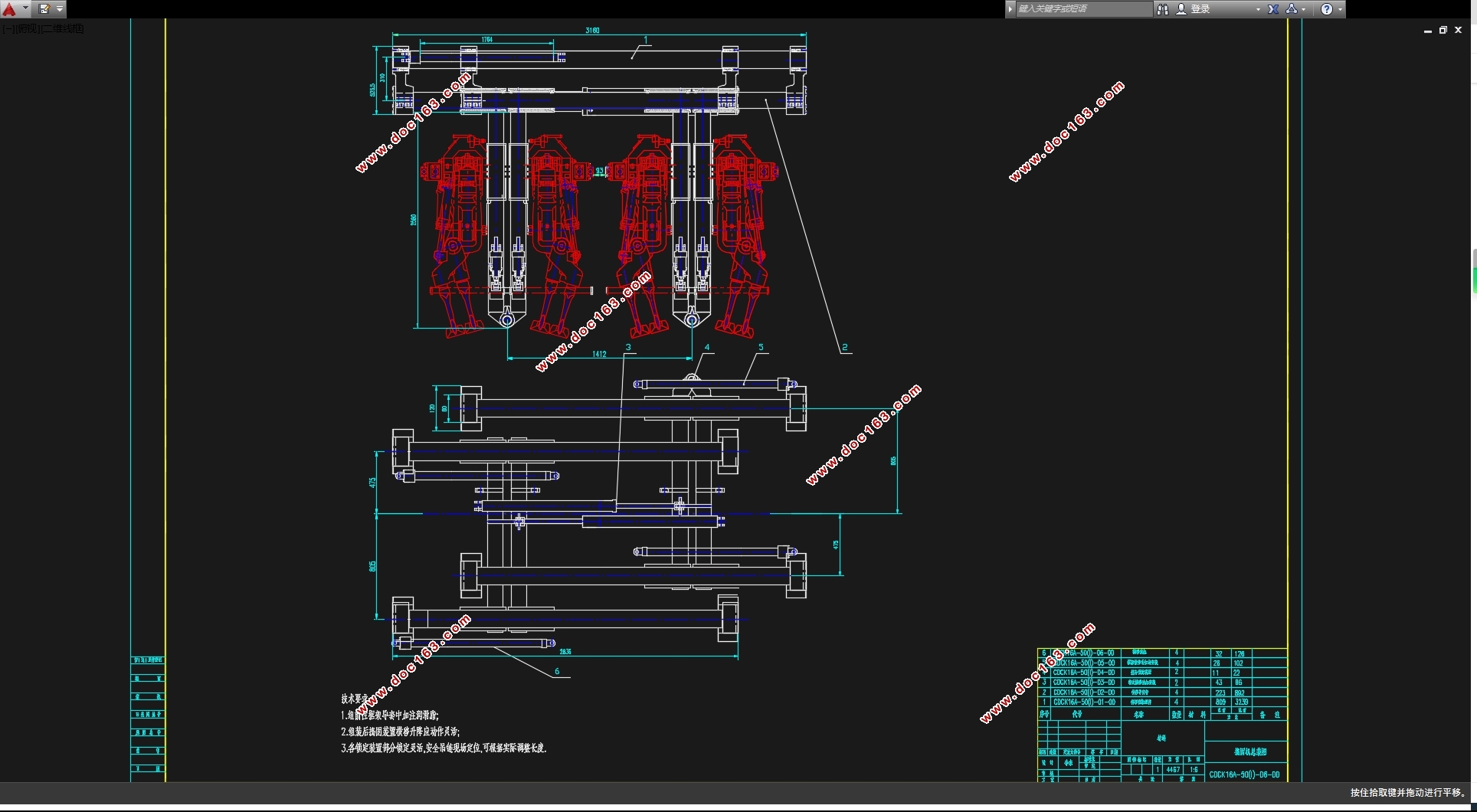Expand the search bar arrow toggle

tap(1010, 9)
